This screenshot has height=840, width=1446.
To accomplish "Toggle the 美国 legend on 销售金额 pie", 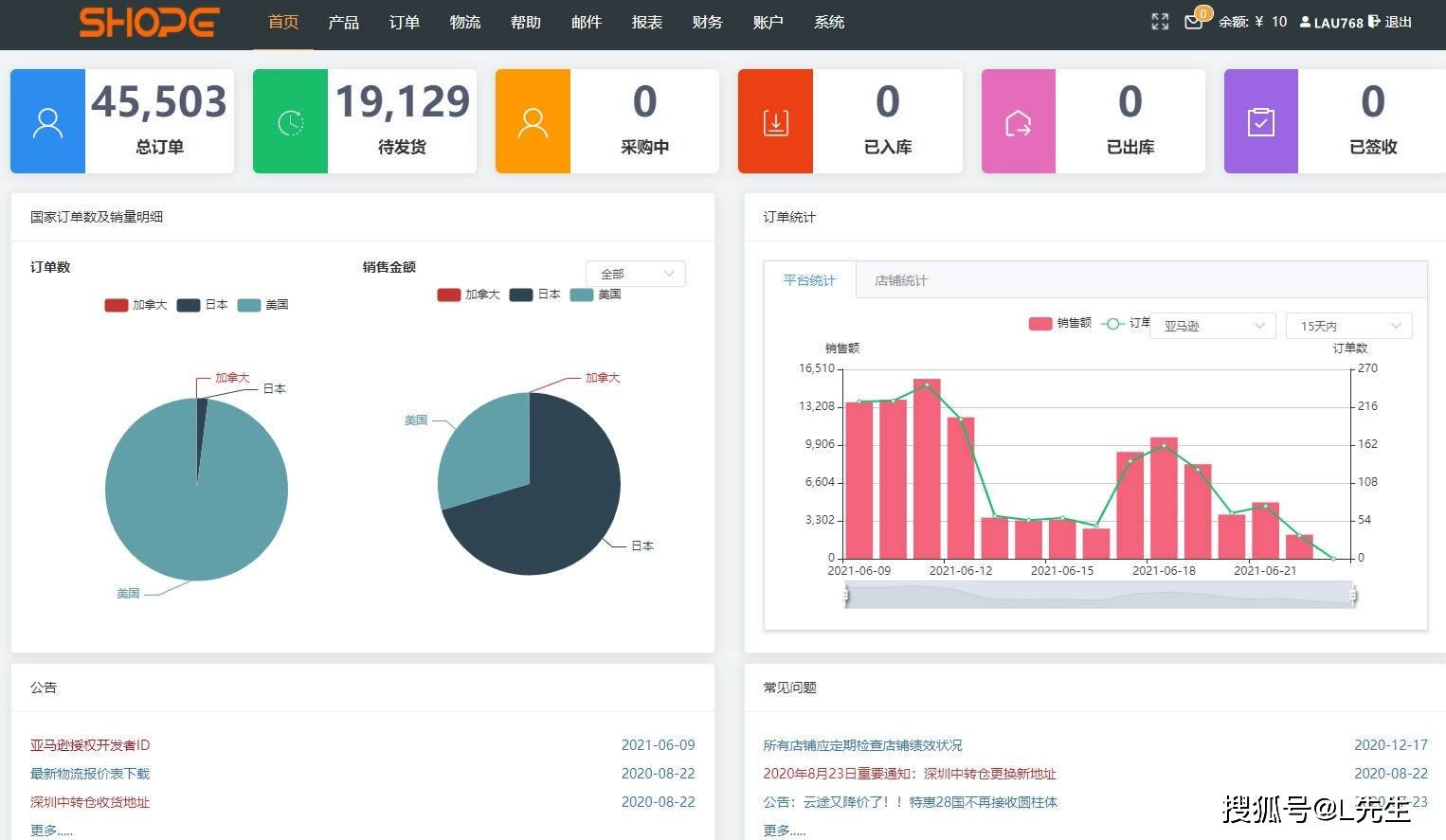I will coord(595,295).
